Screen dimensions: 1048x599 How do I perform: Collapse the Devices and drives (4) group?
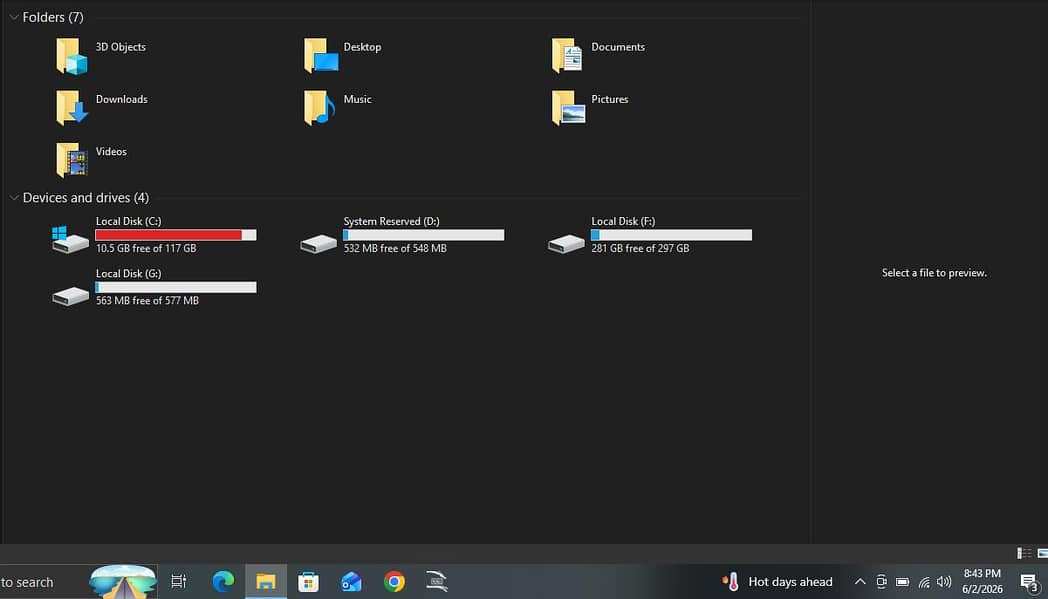click(14, 198)
